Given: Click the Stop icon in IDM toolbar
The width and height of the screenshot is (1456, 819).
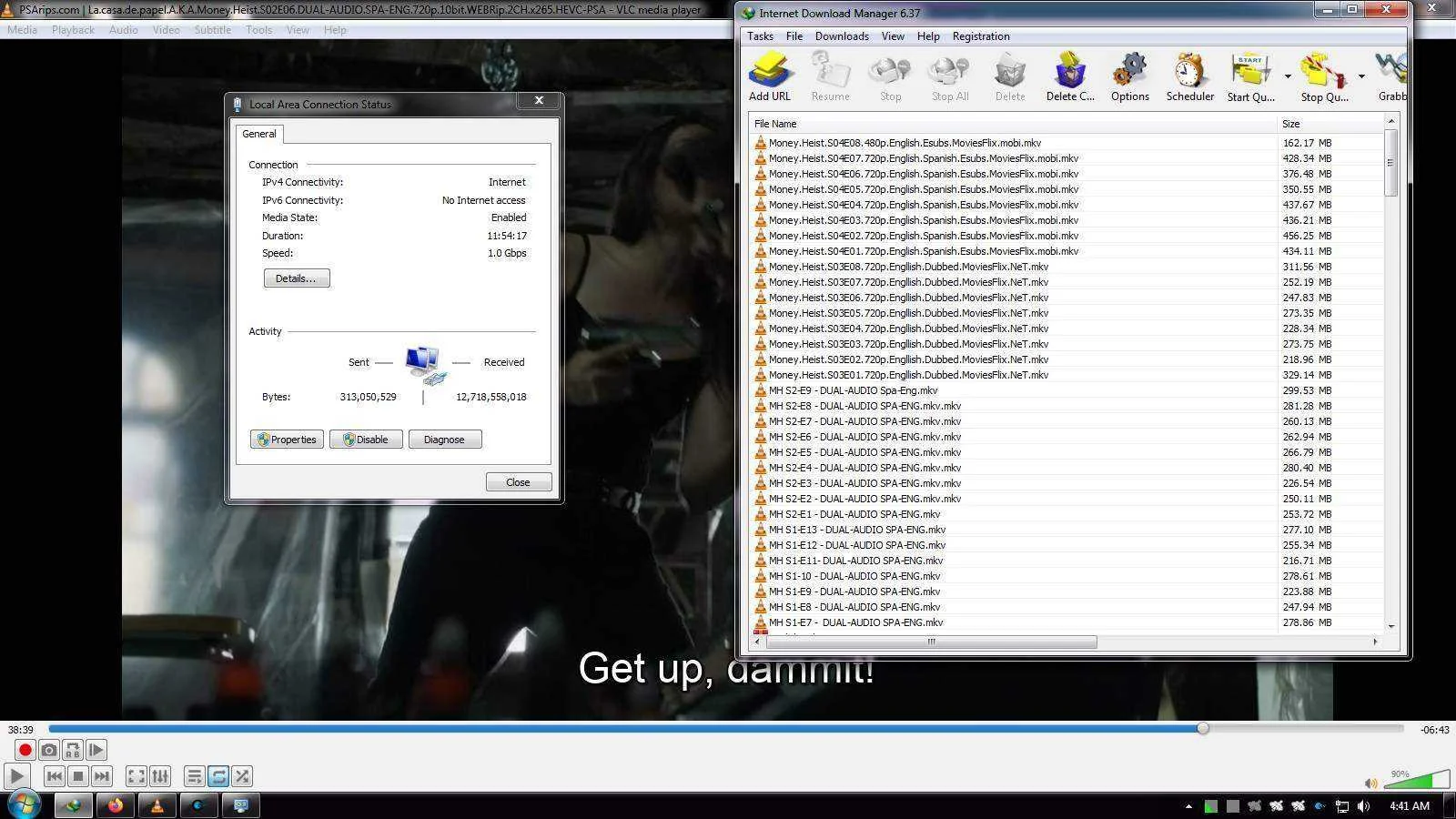Looking at the screenshot, I should coord(890,76).
